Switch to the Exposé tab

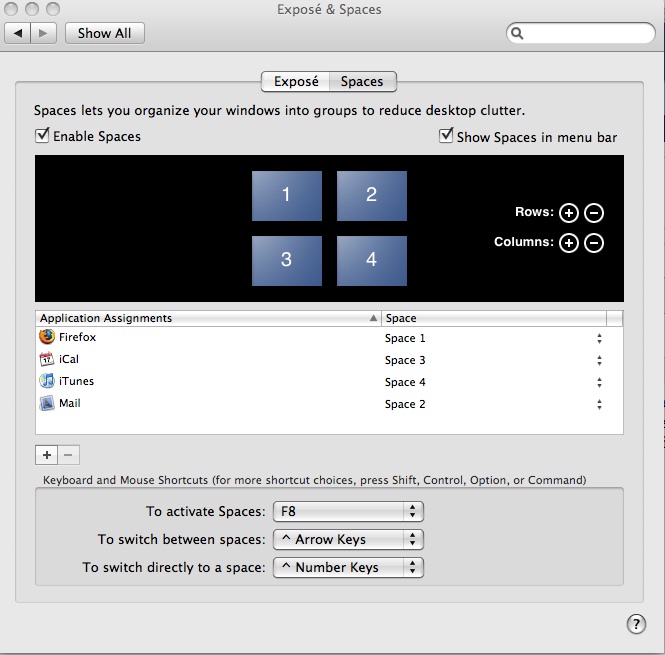[x=296, y=81]
